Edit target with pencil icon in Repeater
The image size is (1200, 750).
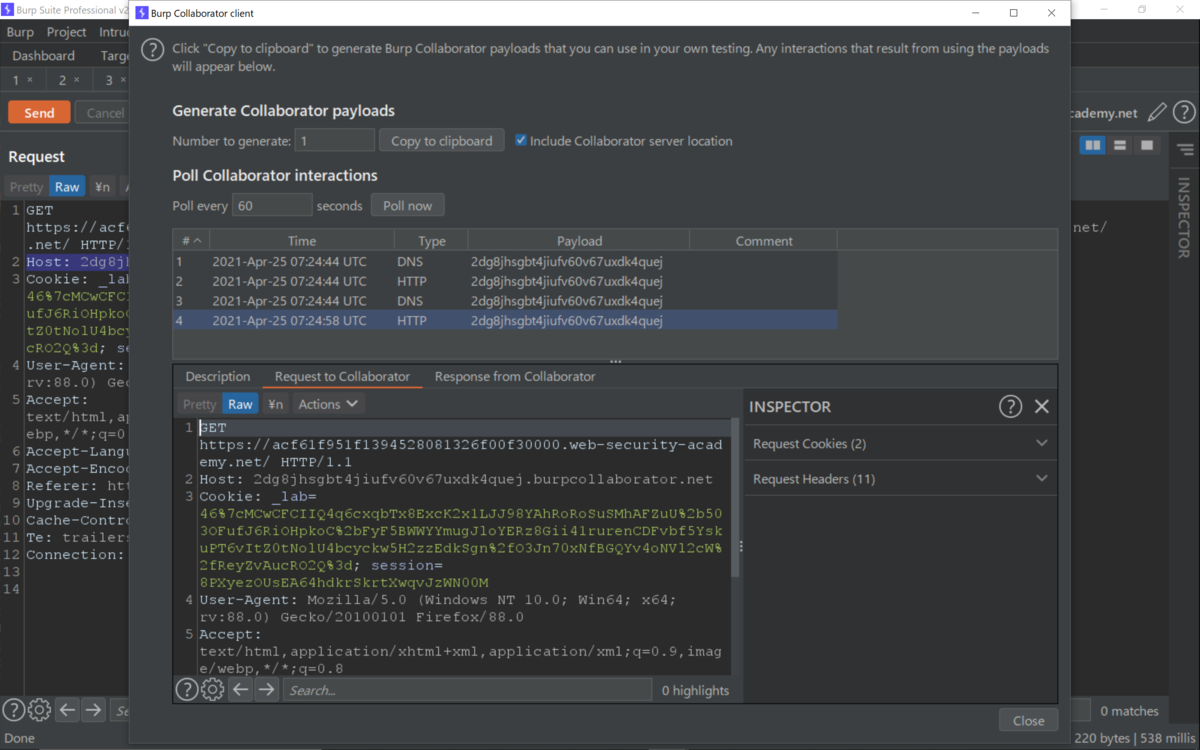coord(1157,112)
